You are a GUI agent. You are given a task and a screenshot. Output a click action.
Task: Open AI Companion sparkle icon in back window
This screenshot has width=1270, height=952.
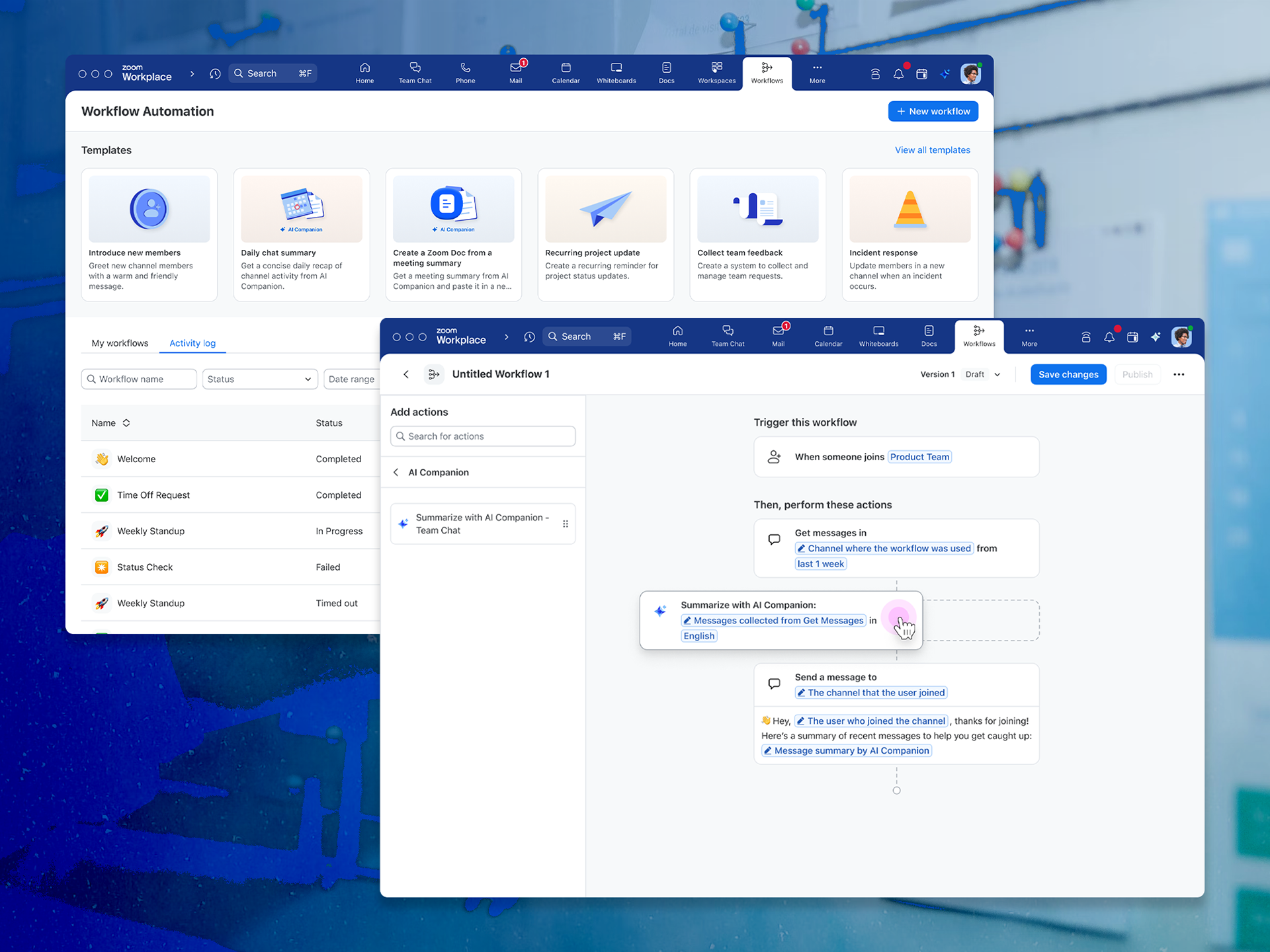pos(945,74)
